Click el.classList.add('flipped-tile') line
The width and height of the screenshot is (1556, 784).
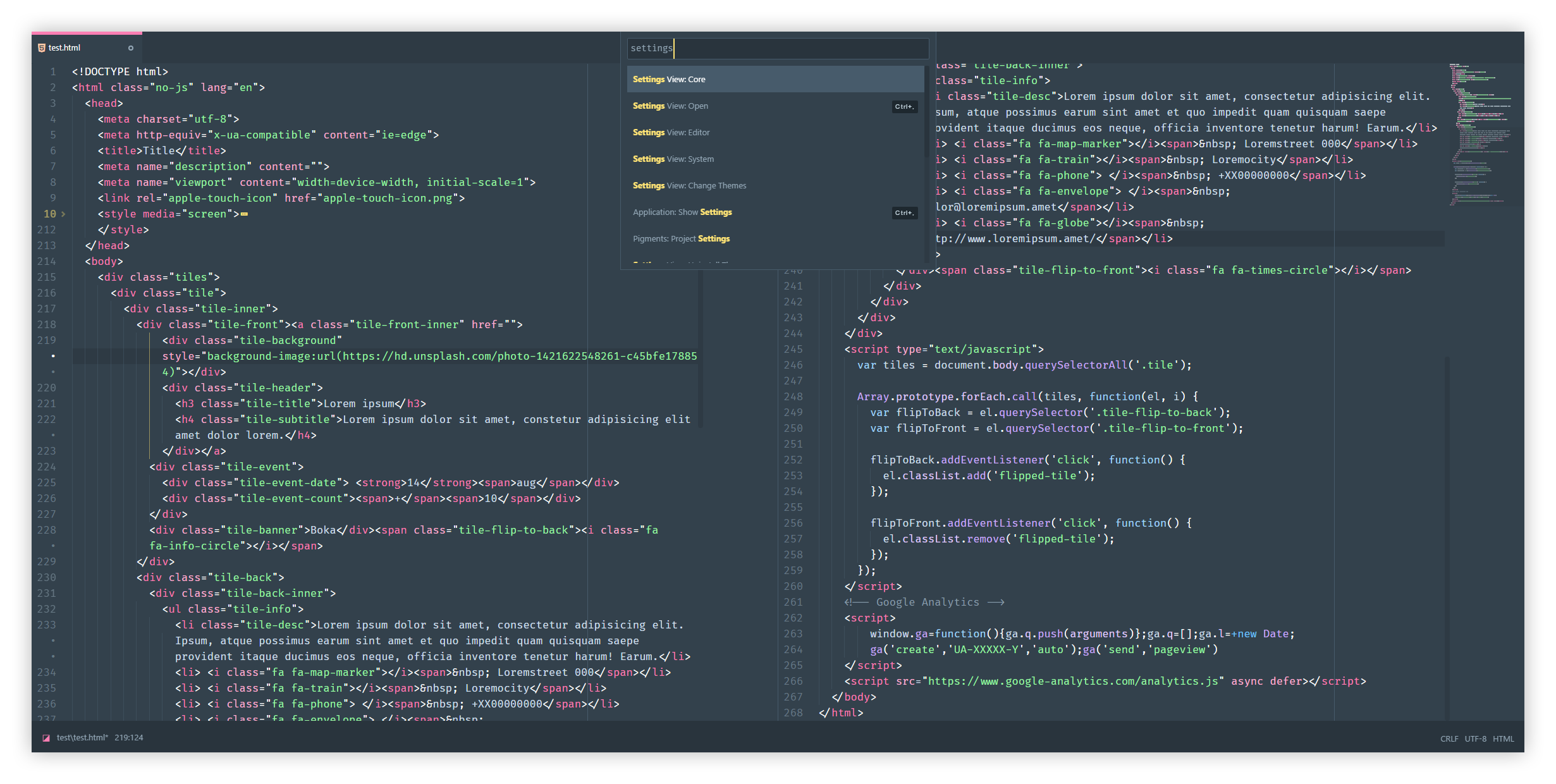click(989, 475)
